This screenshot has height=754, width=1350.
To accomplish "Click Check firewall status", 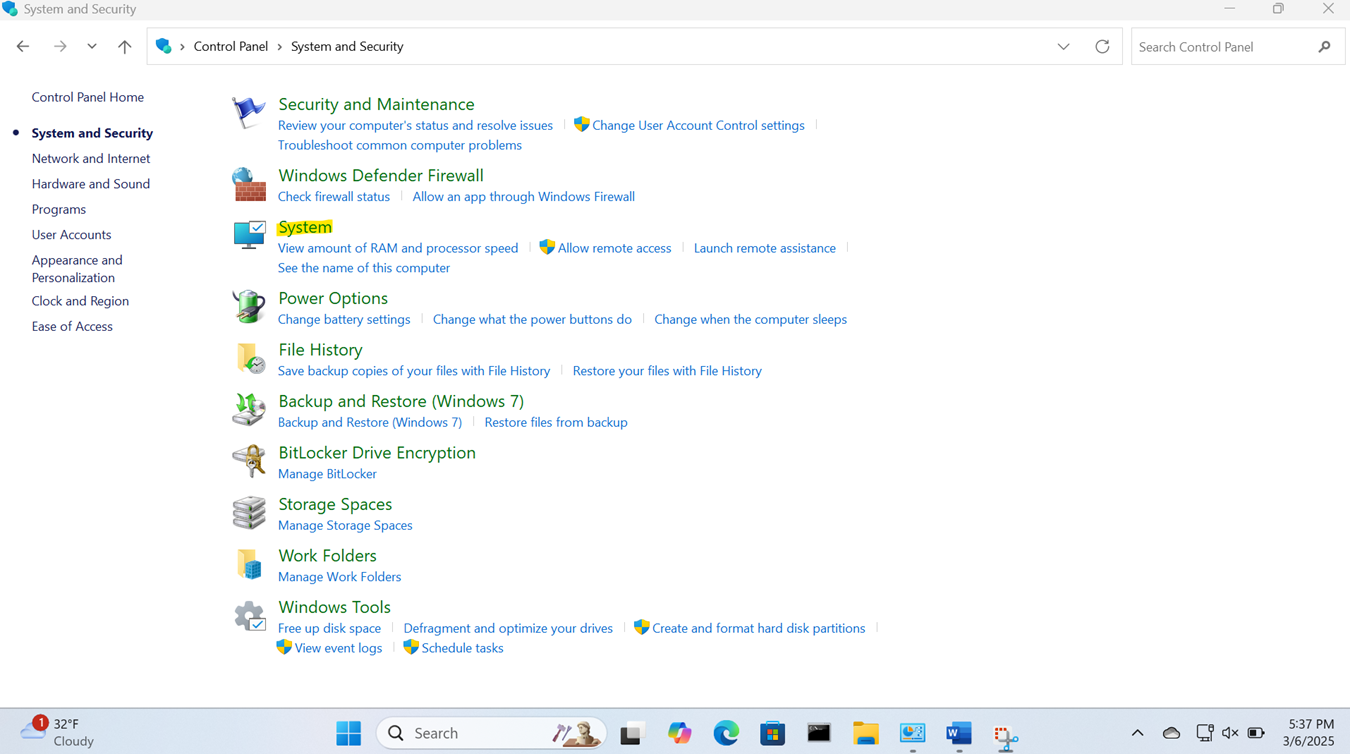I will point(334,197).
